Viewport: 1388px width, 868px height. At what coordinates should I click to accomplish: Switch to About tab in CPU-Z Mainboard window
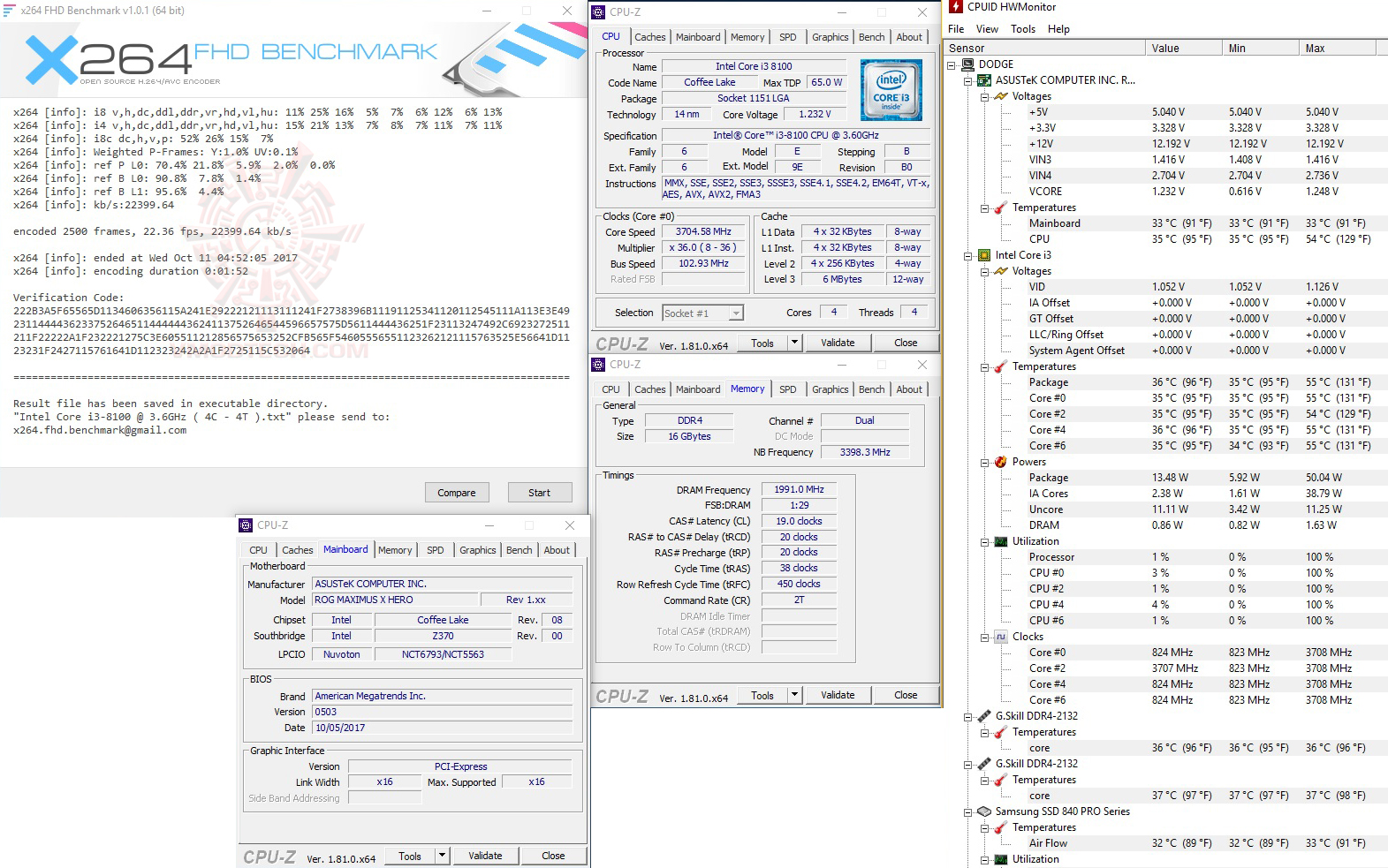click(557, 550)
